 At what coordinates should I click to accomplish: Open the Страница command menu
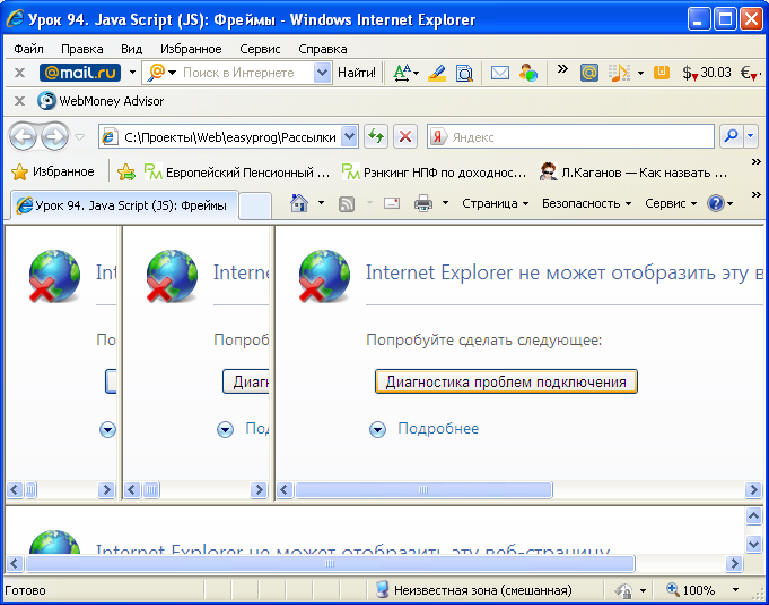(495, 203)
